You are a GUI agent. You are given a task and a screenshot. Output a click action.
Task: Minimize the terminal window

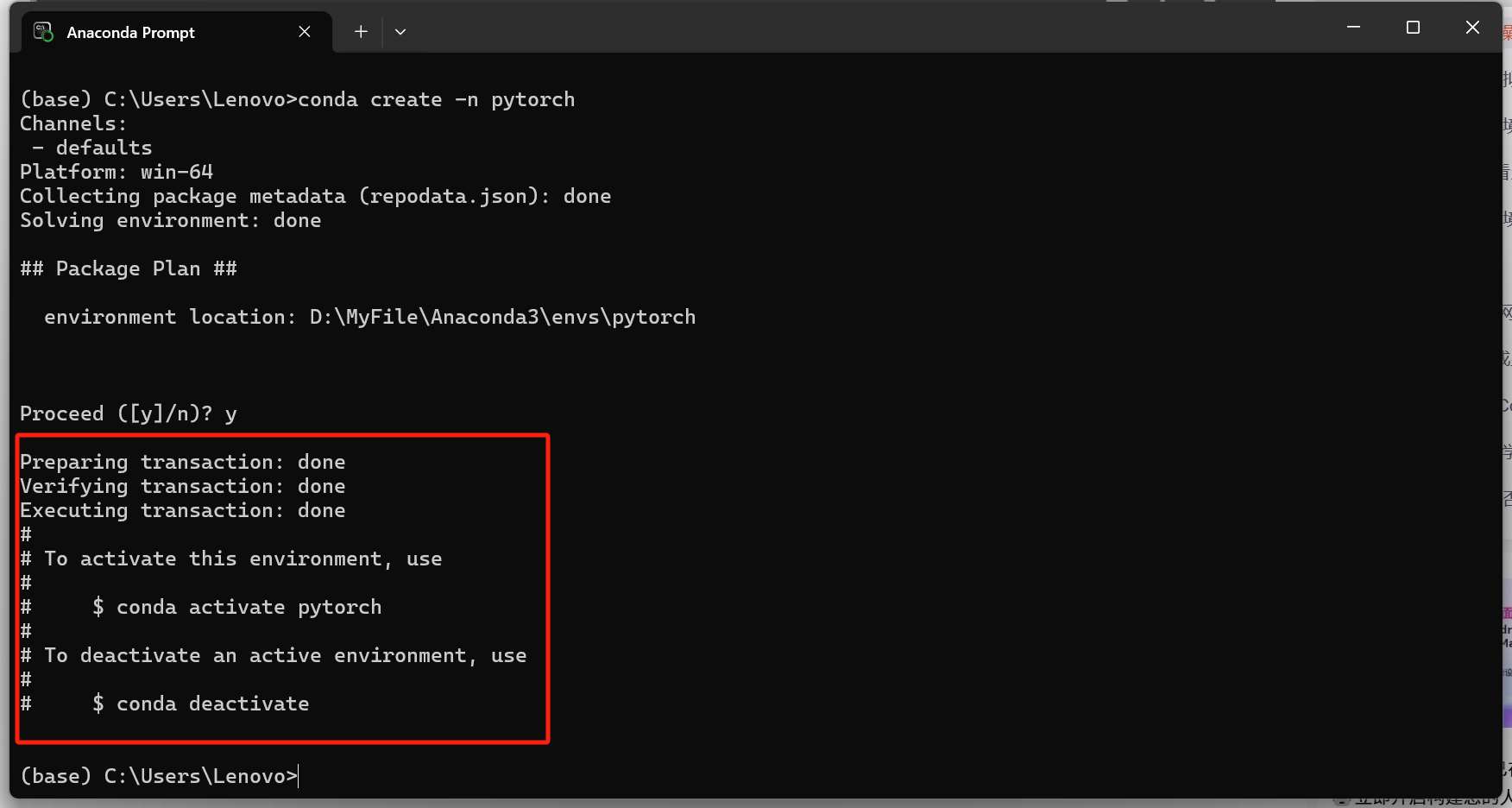1353,28
